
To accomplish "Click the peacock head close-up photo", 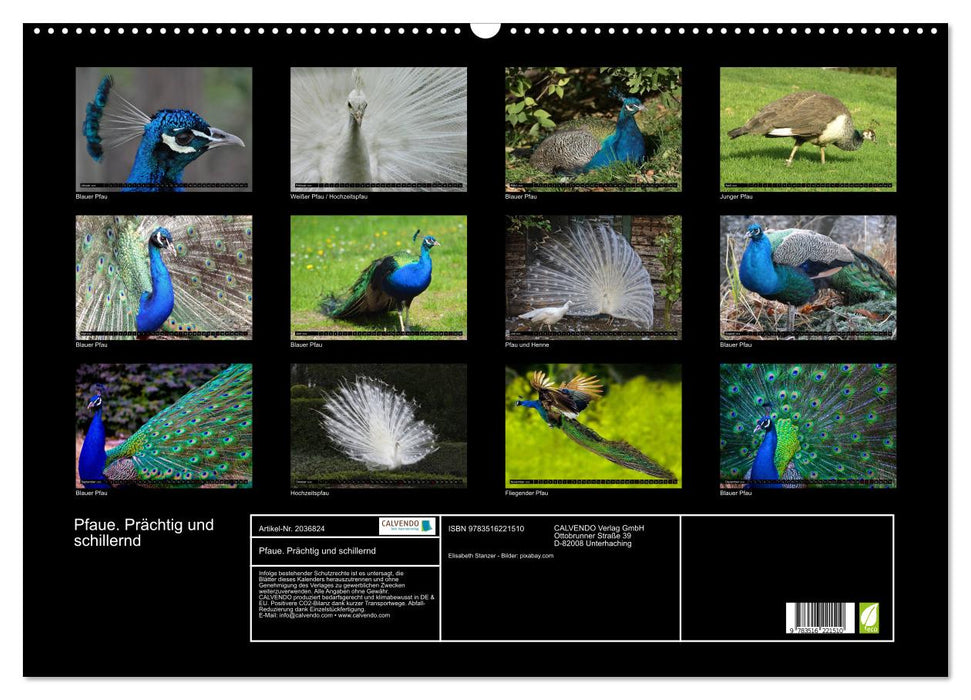I will [164, 128].
